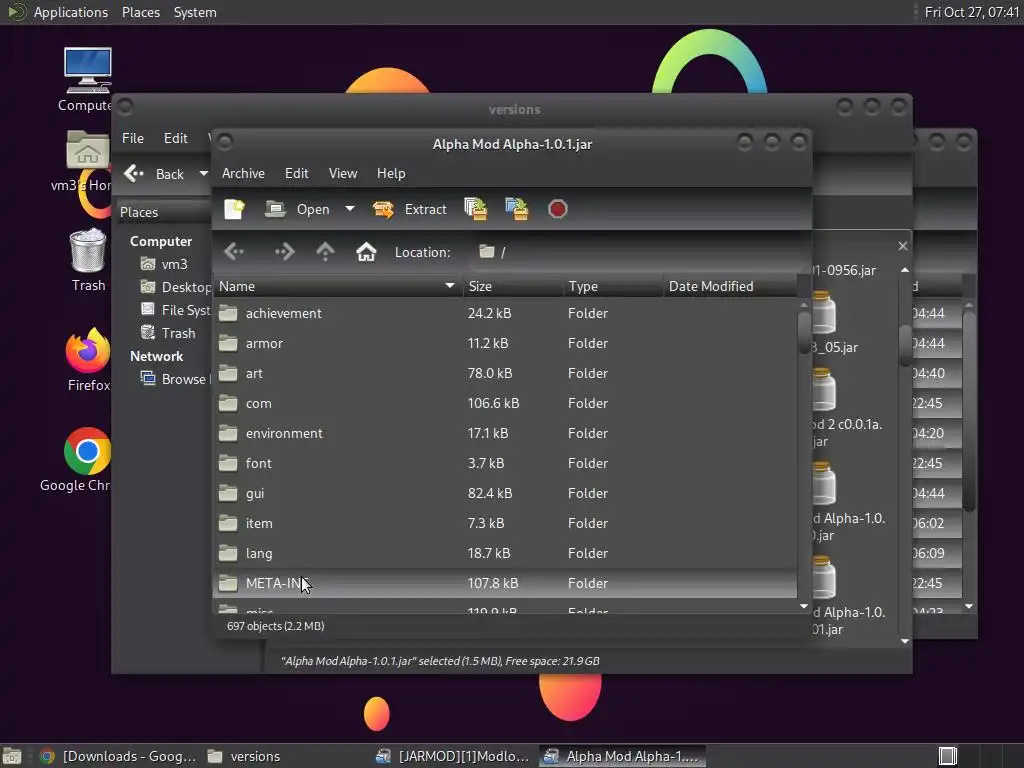Open the Computer desktop icon
1024x768 pixels.
tap(87, 80)
